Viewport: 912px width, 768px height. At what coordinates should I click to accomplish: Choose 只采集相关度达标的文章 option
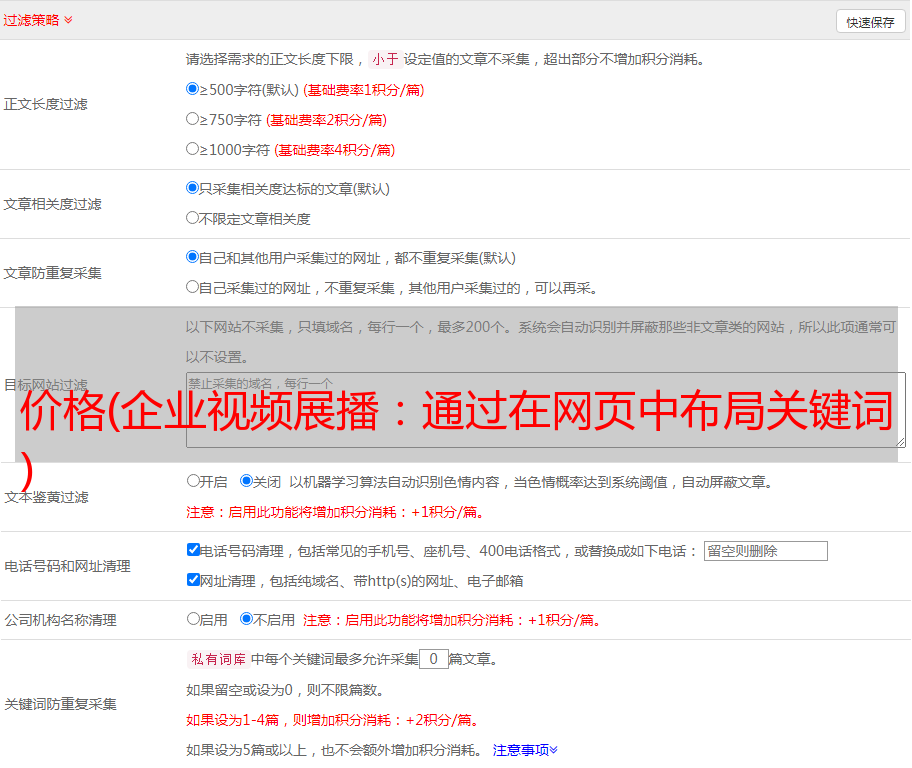(193, 188)
